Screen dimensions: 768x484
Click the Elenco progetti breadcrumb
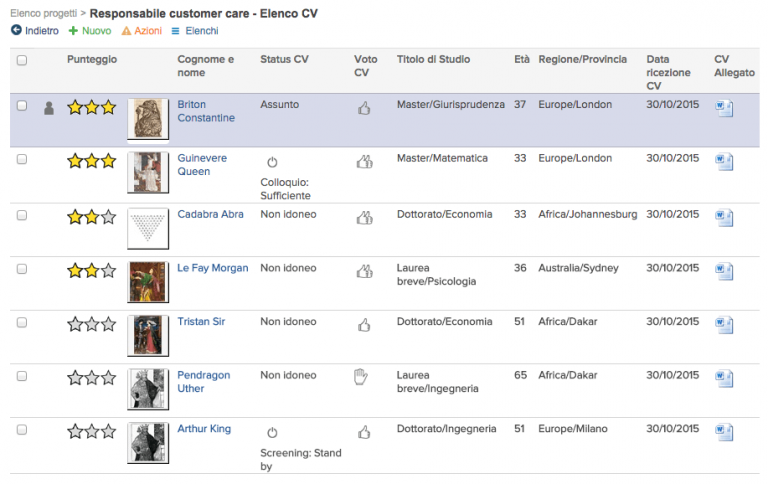click(44, 13)
